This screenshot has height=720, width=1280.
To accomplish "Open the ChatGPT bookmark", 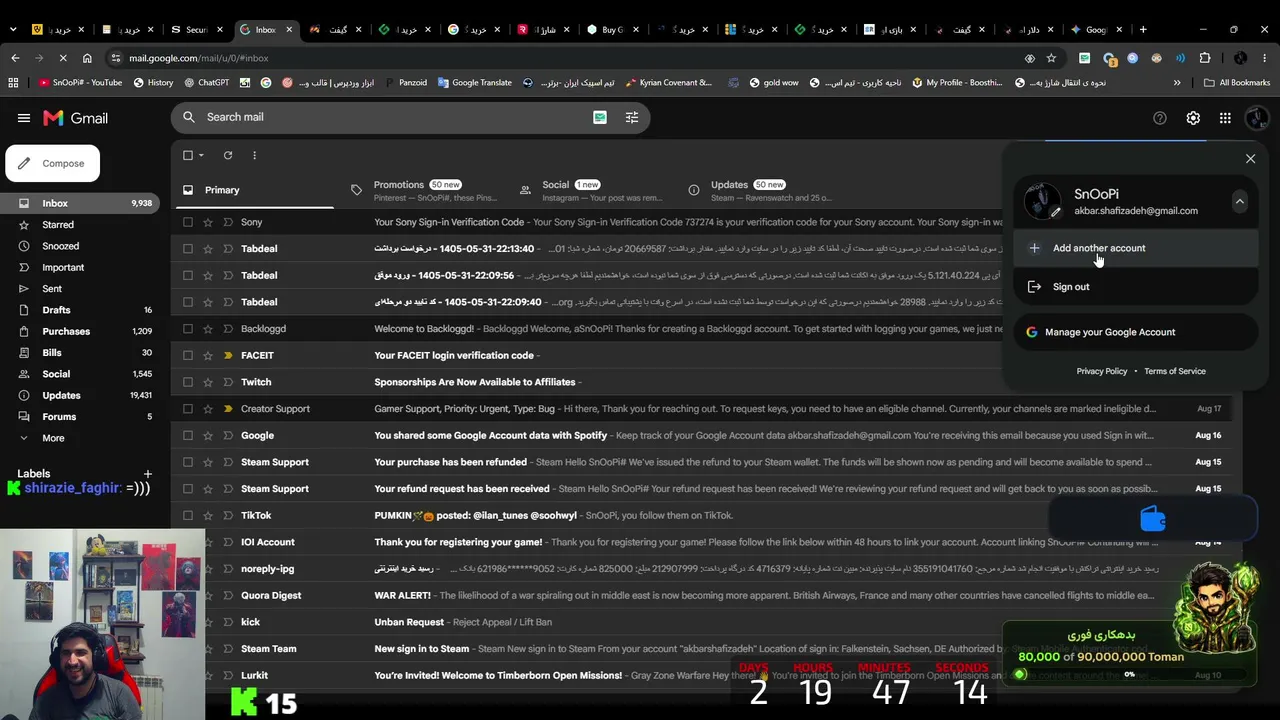I will (x=206, y=83).
